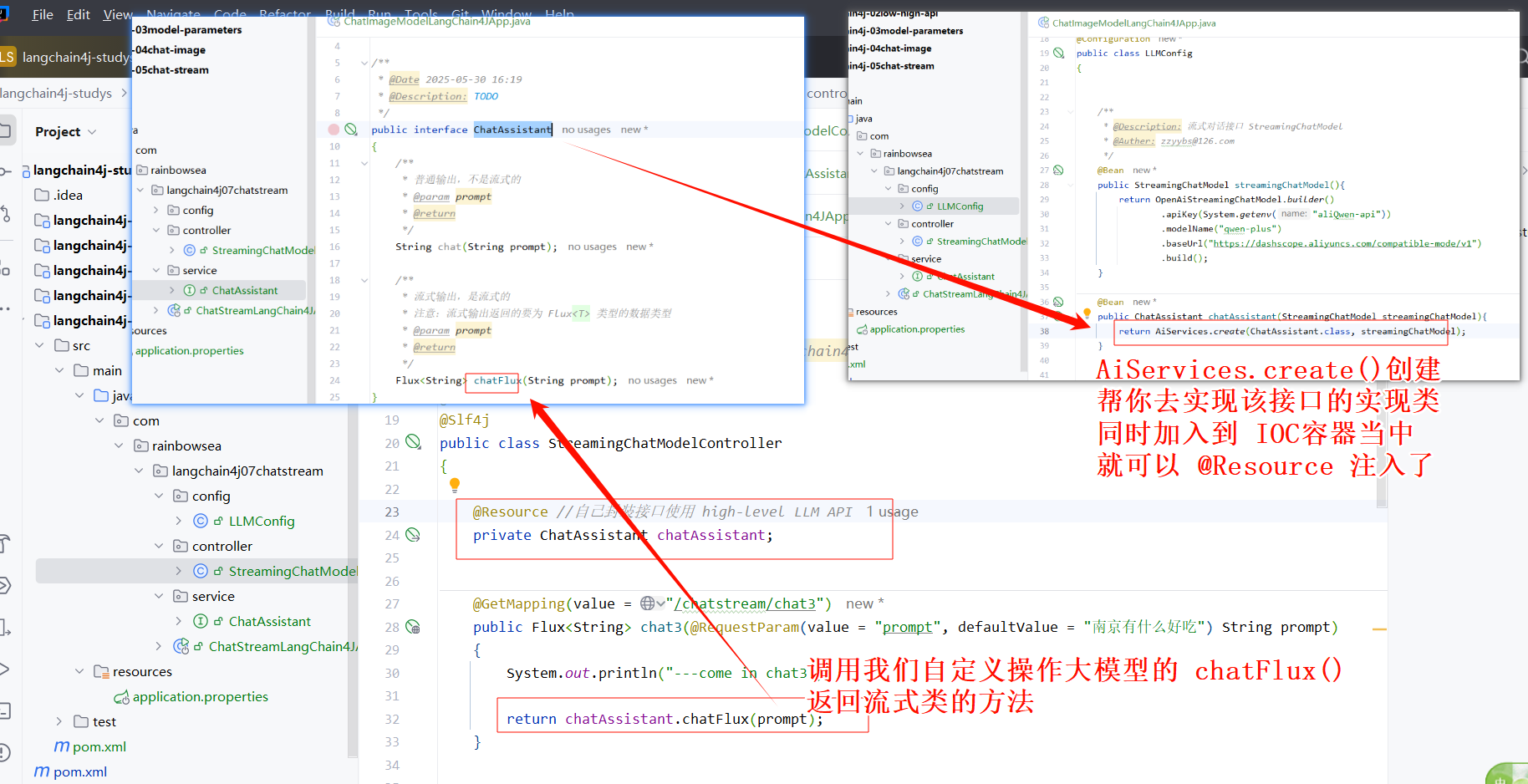Click the file tab icon in right snippet

point(1043,23)
